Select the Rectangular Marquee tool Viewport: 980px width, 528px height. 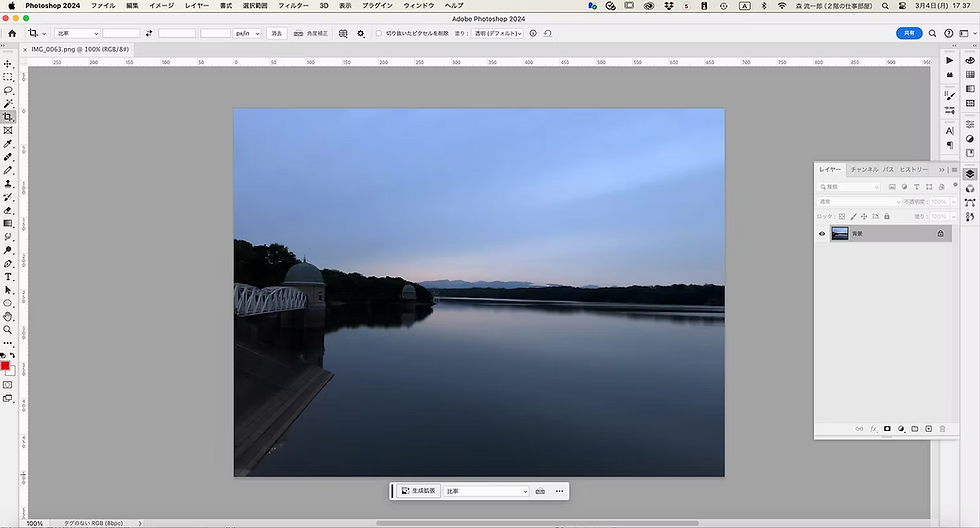click(x=8, y=77)
